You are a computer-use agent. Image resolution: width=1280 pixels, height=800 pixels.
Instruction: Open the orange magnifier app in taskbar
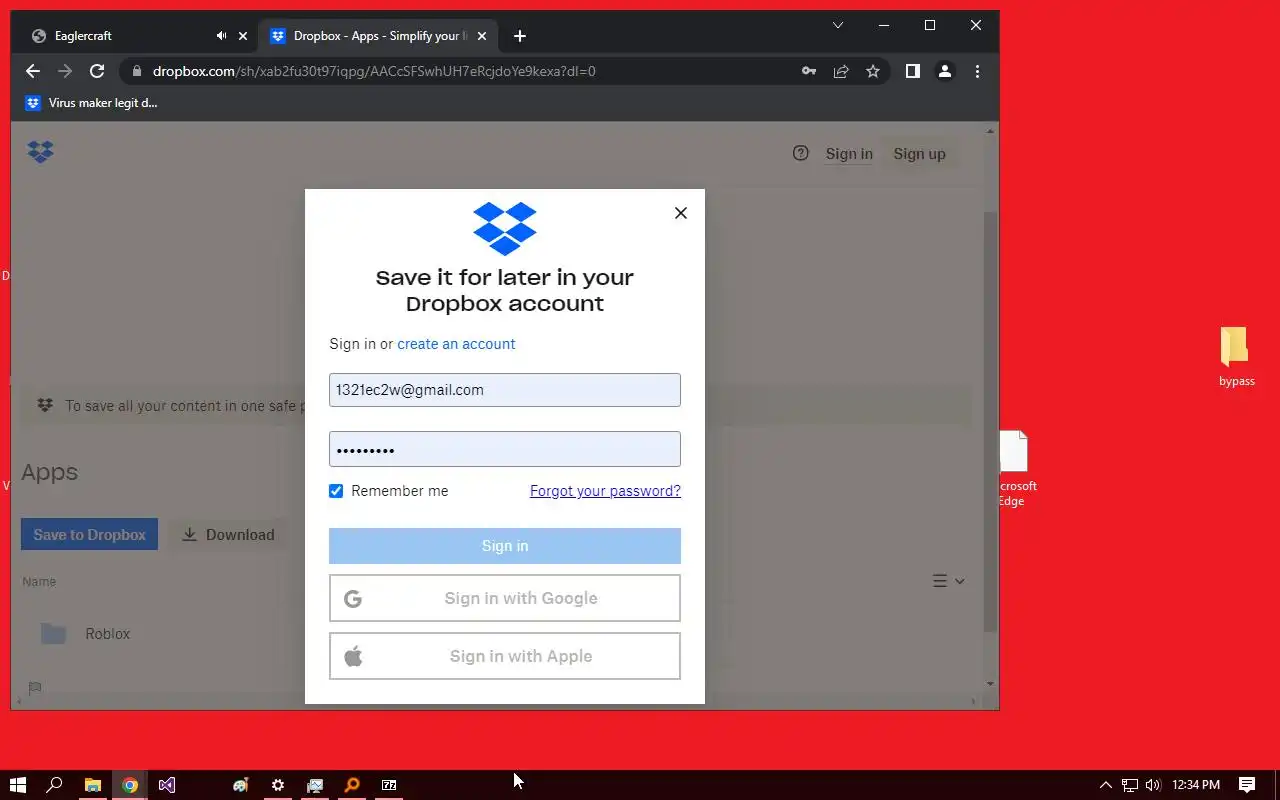pyautogui.click(x=352, y=785)
